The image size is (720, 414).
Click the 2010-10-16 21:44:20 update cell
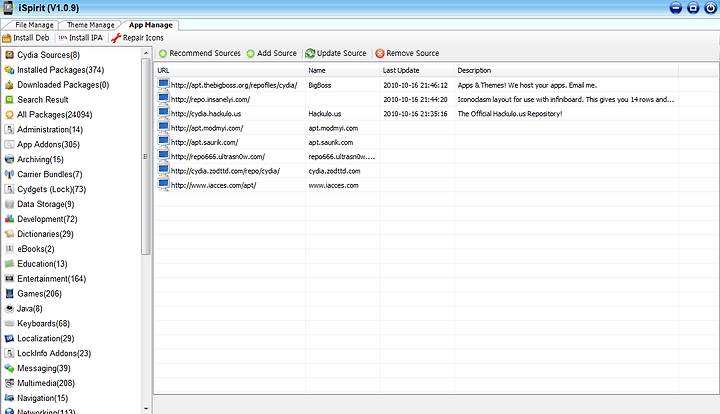(x=415, y=100)
